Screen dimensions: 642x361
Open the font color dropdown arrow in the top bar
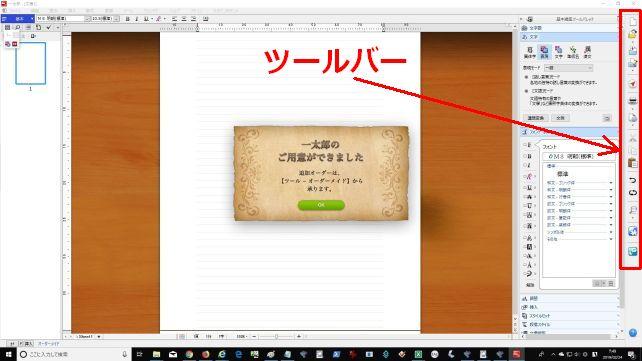coord(165,19)
